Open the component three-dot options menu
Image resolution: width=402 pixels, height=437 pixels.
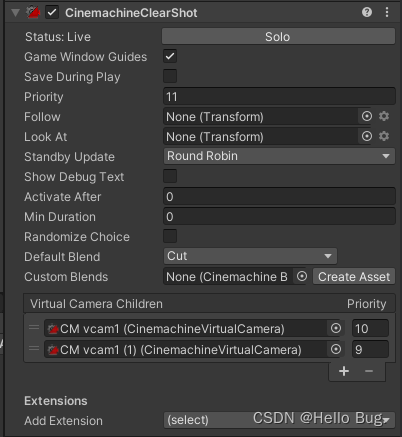(387, 12)
